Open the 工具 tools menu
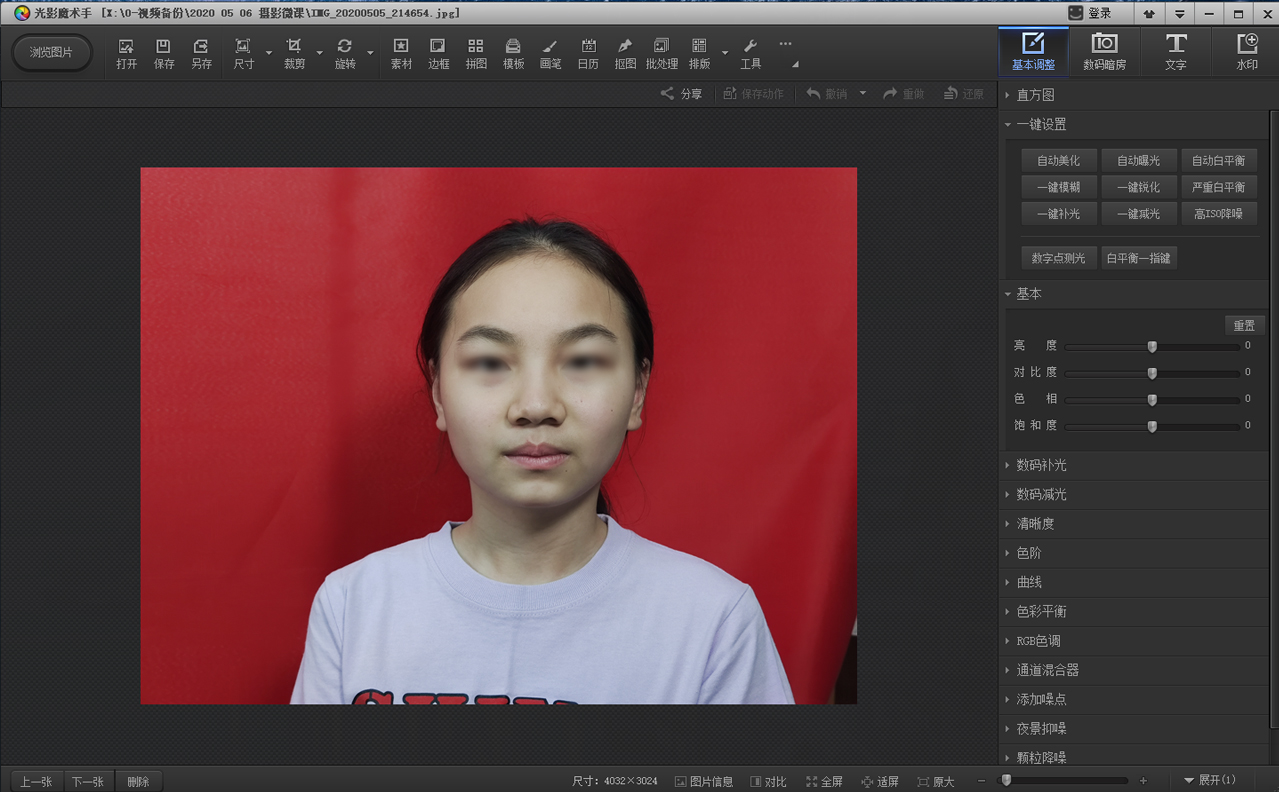 pos(750,54)
